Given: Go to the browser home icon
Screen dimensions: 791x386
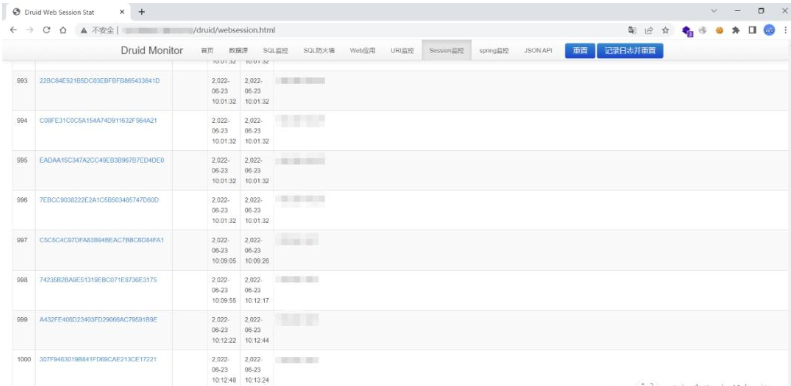Looking at the screenshot, I should [63, 30].
